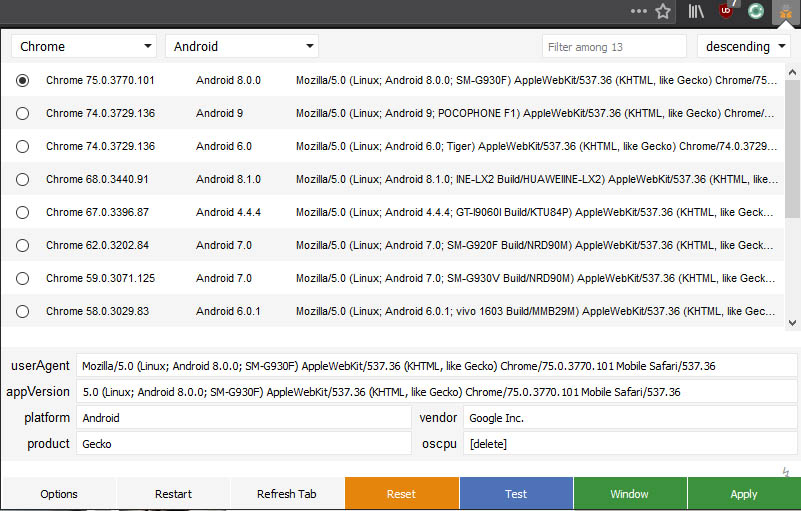Image resolution: width=801 pixels, height=511 pixels.
Task: Click the 'Android 4.4.4' cell
Action: click(228, 213)
